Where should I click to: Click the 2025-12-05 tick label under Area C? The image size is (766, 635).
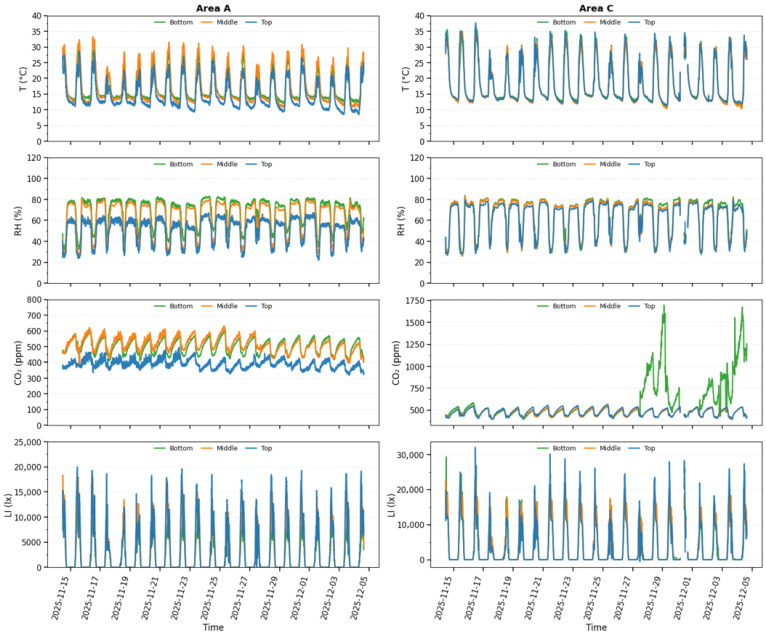click(743, 595)
